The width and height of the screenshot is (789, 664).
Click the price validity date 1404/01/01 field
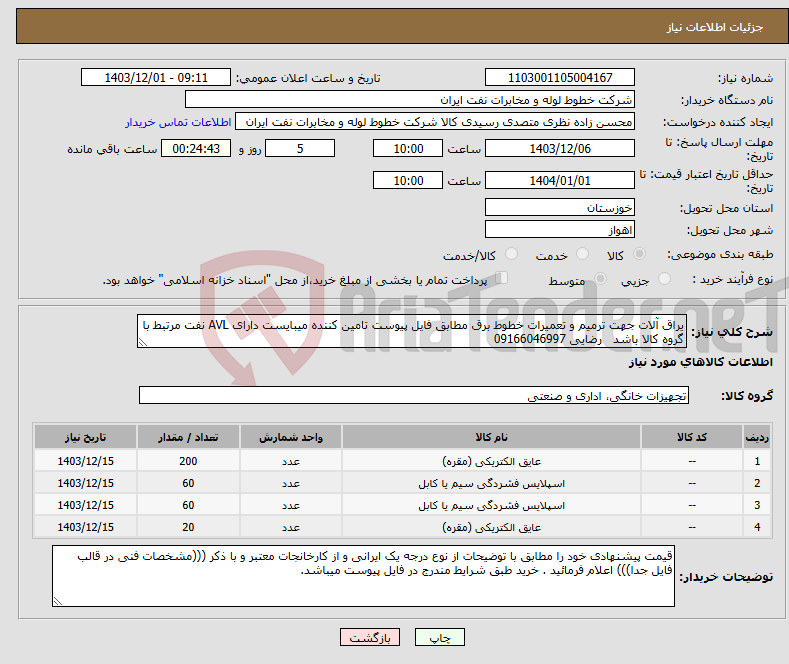559,181
